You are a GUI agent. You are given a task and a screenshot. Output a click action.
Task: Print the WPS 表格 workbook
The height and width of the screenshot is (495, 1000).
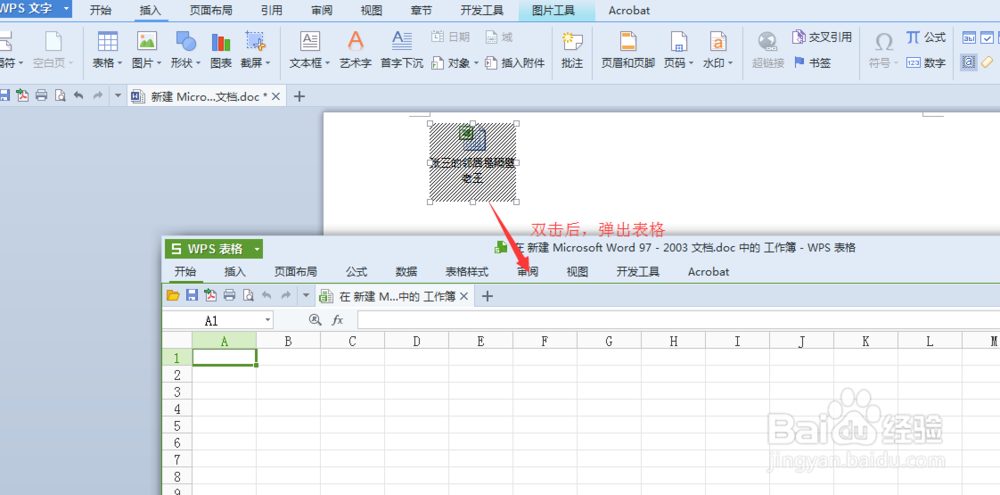pos(230,295)
